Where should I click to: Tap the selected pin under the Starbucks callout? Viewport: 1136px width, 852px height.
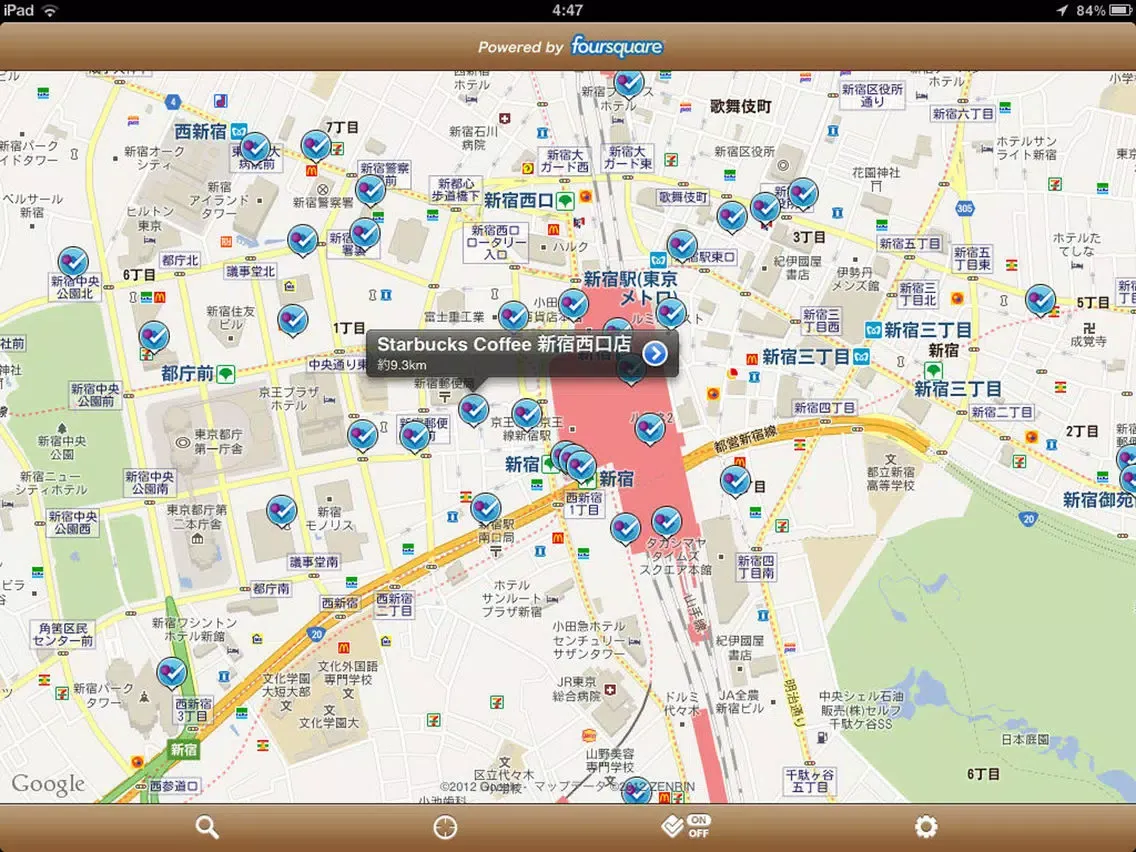pos(473,409)
